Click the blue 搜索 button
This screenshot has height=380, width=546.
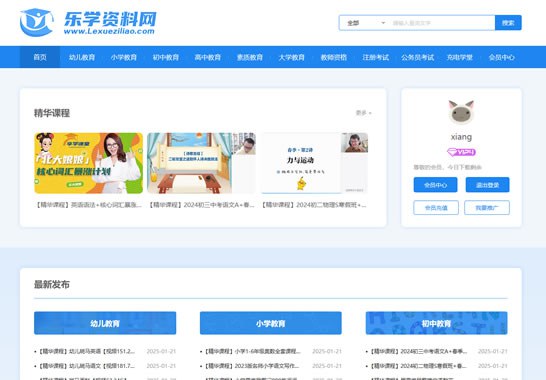click(508, 23)
